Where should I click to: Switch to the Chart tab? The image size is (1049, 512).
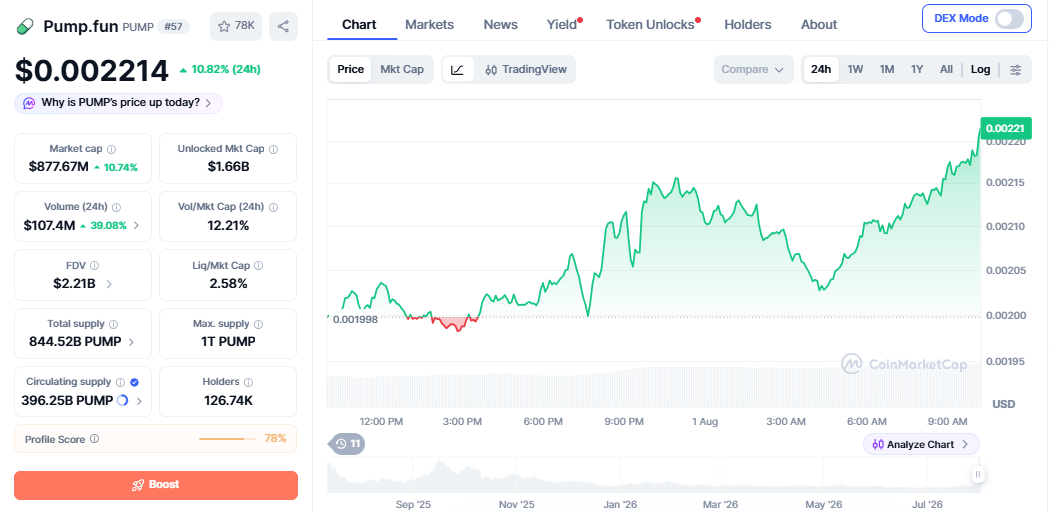[x=359, y=25]
